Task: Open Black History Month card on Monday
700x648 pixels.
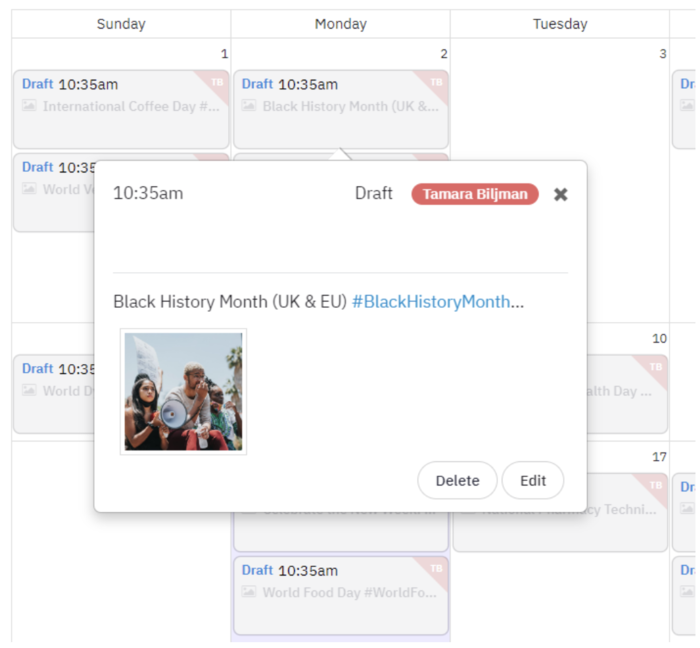Action: [x=341, y=109]
